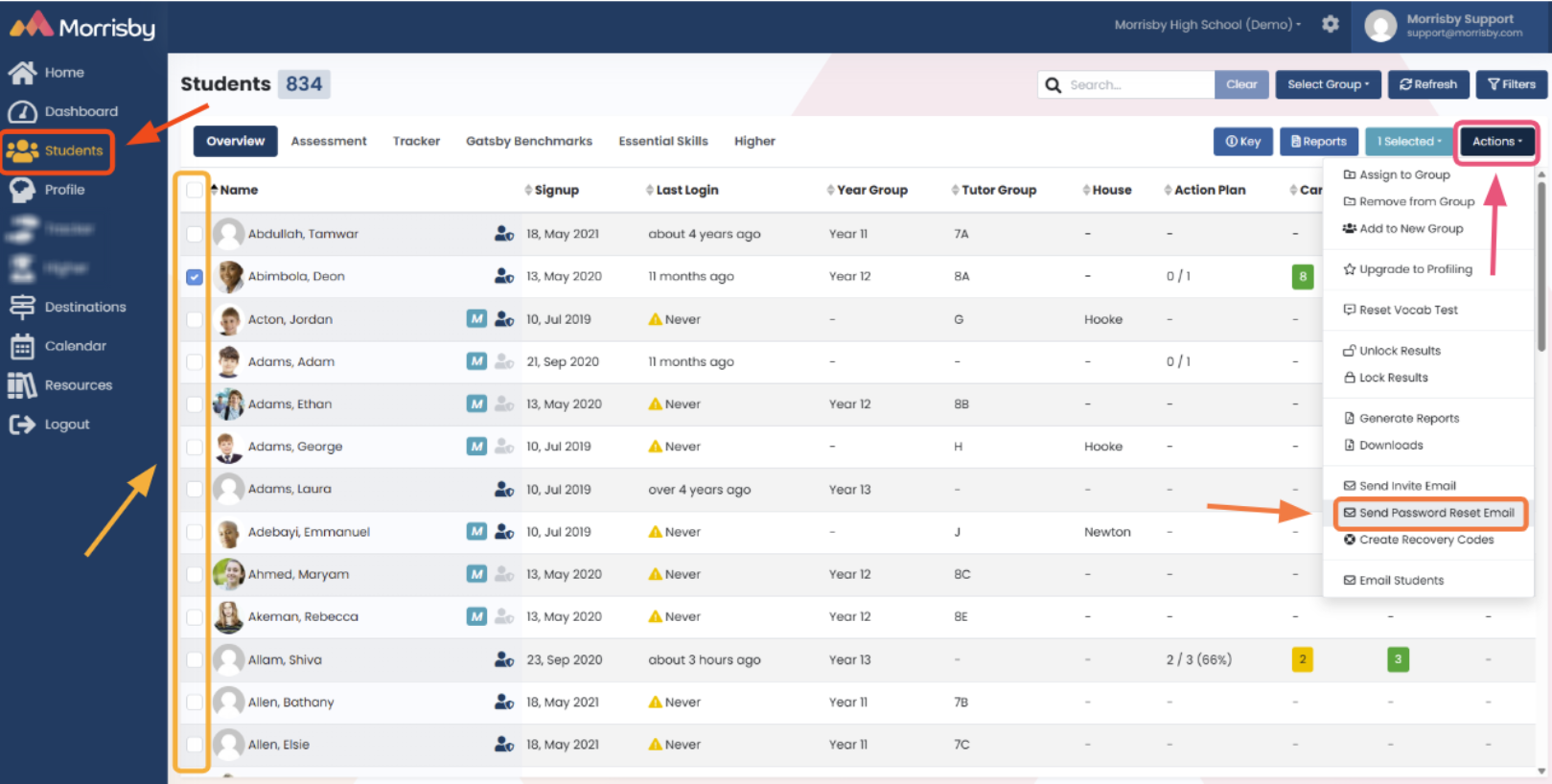
Task: Click the Logout arrow icon
Action: pos(22,425)
